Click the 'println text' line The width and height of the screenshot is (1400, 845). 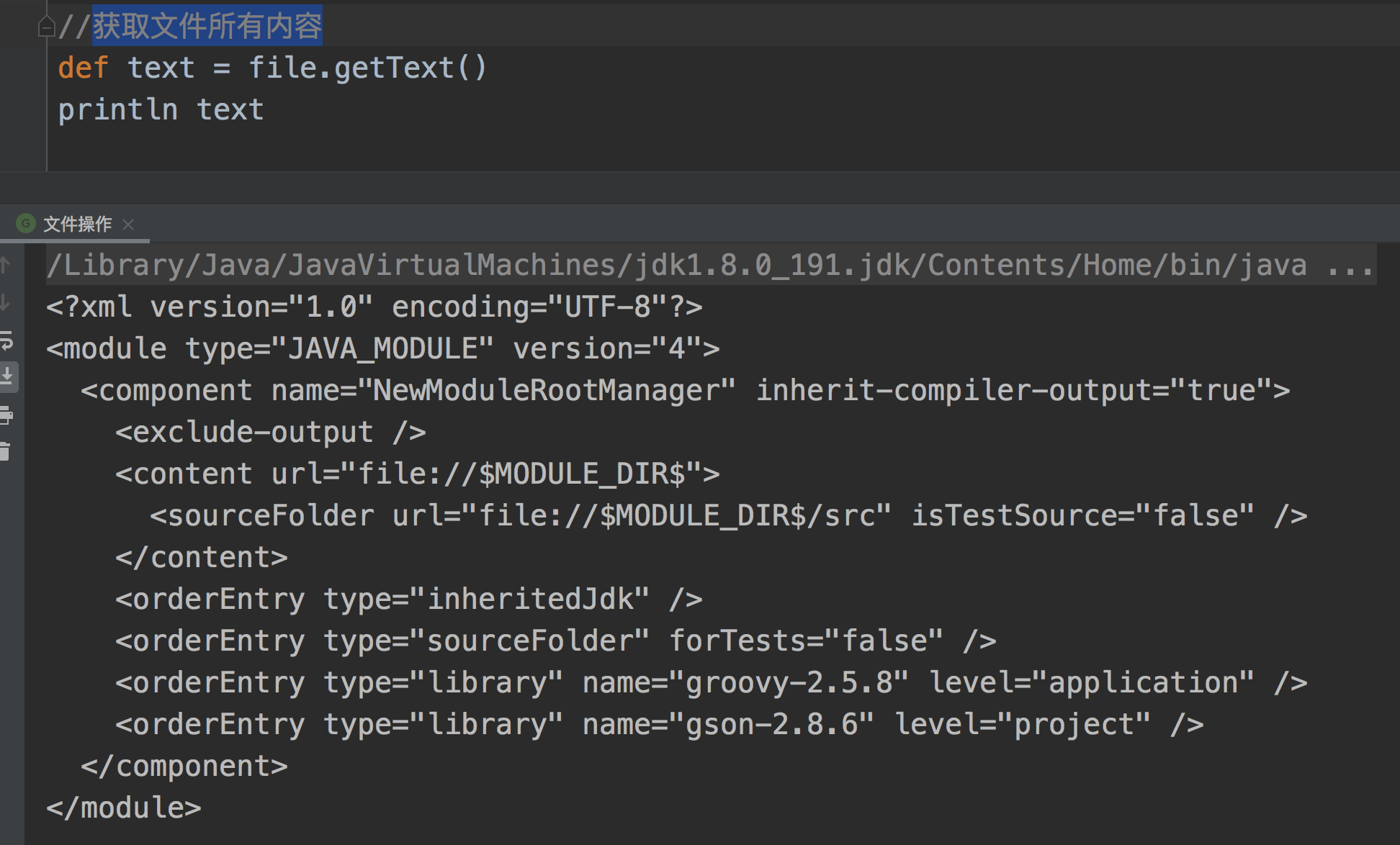(x=161, y=110)
